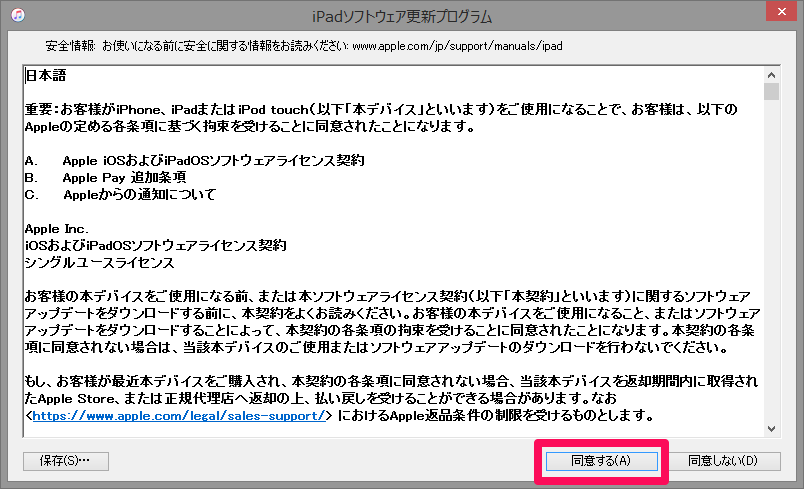The height and width of the screenshot is (489, 804).
Task: Click the 保存(S)… save button
Action: 66,461
